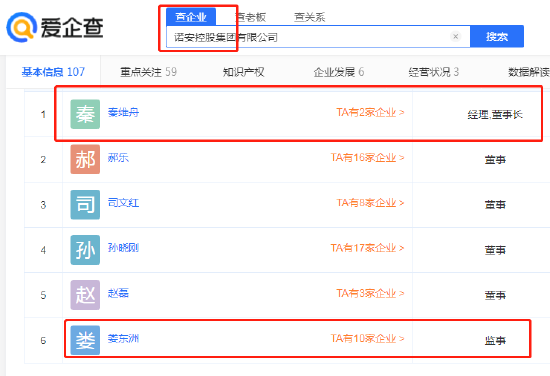This screenshot has height=376, width=550.
Task: Open the 秦维舟 person link
Action: click(123, 112)
